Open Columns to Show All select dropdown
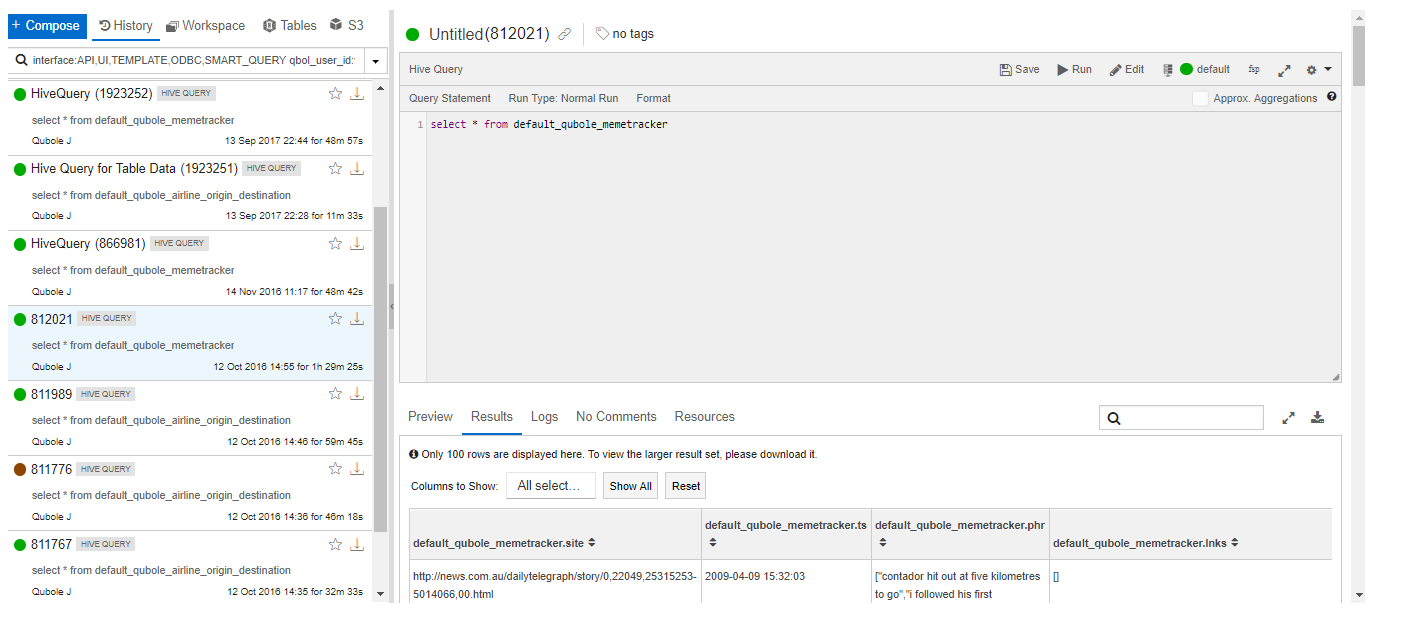This screenshot has width=1404, height=640. tap(551, 486)
